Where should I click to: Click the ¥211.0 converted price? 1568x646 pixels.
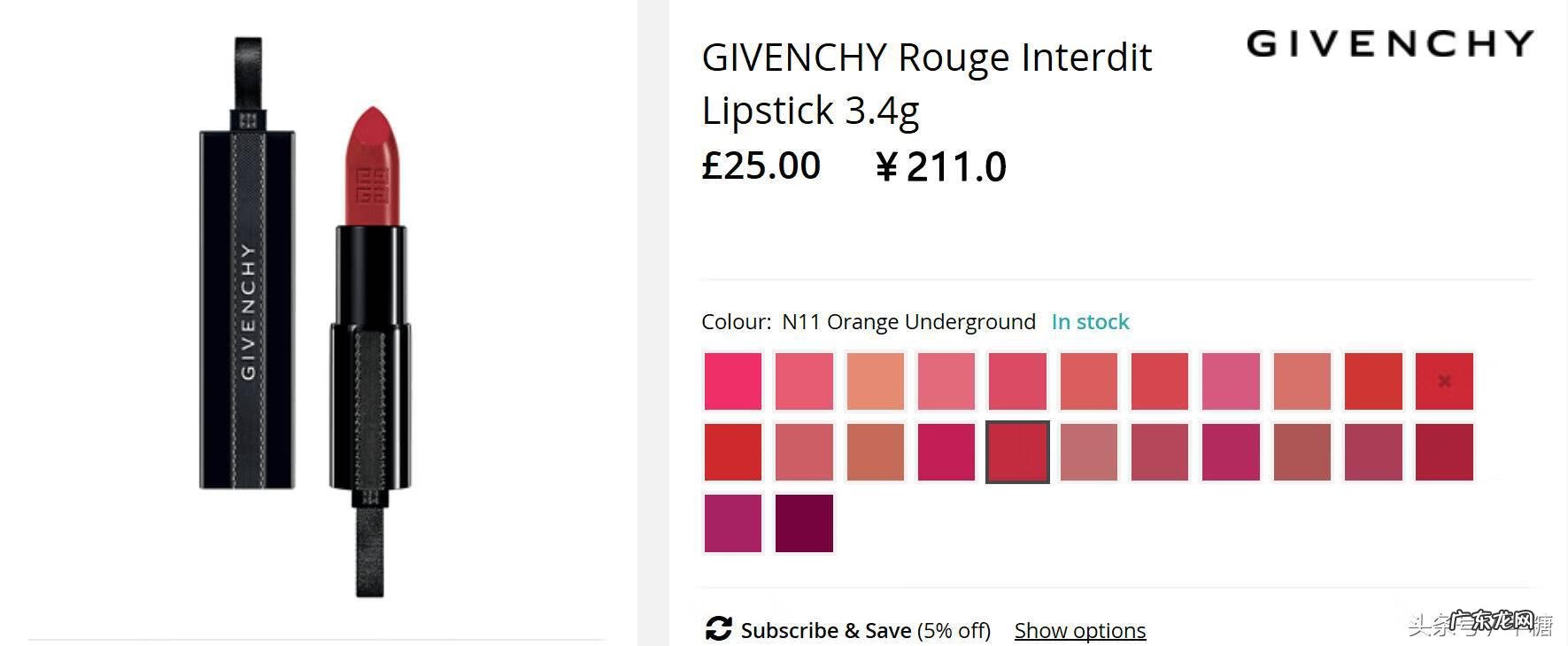pyautogui.click(x=940, y=166)
